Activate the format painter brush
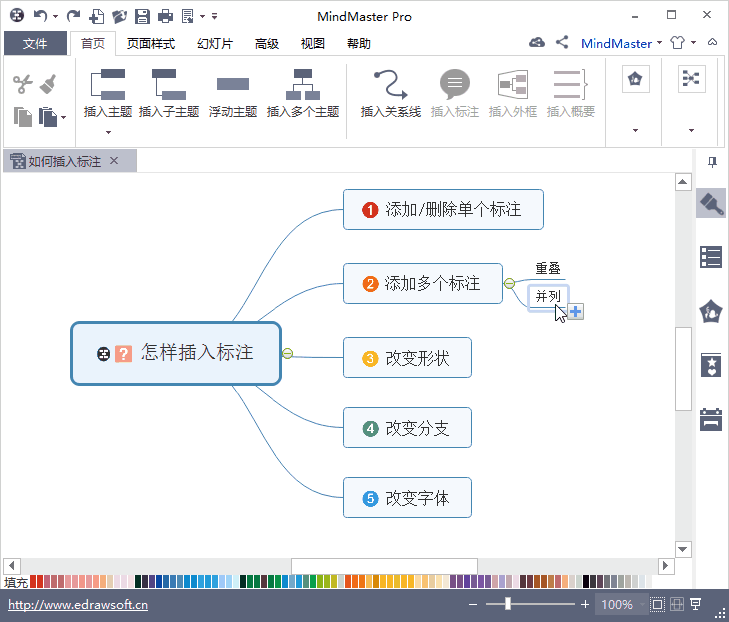The width and height of the screenshot is (729, 622). 48,84
